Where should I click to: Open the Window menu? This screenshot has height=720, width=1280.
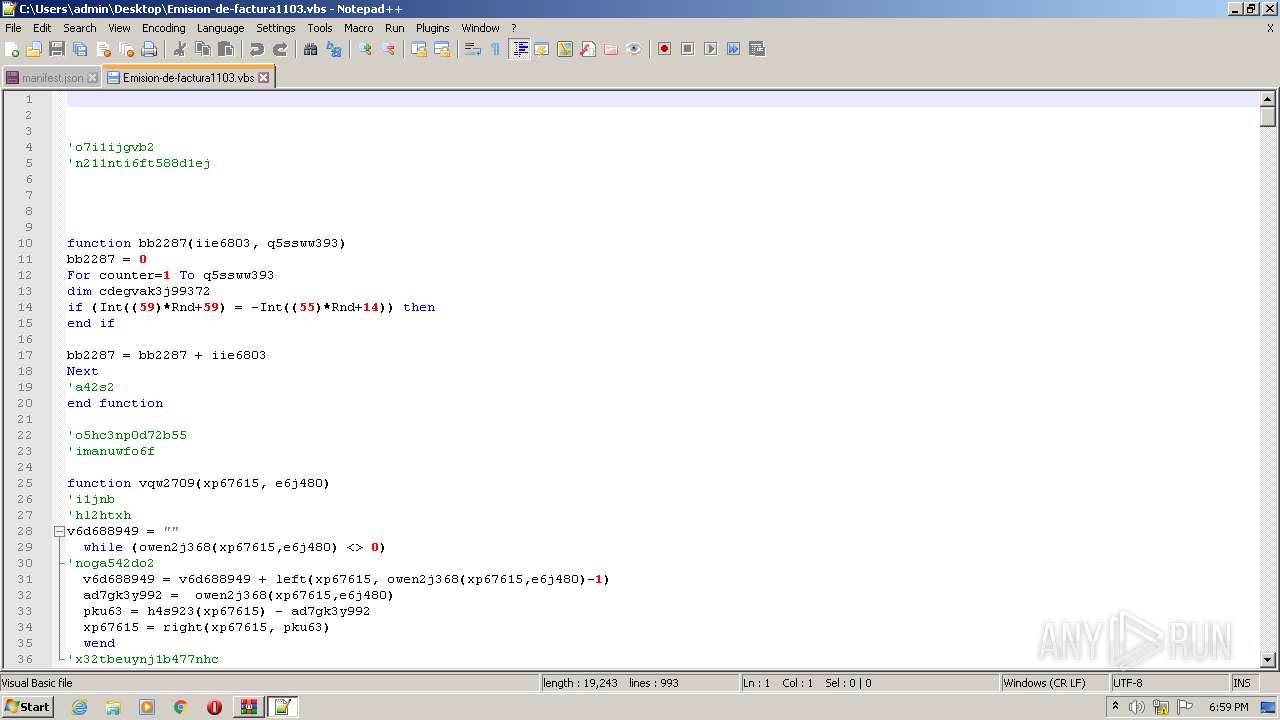(x=480, y=28)
